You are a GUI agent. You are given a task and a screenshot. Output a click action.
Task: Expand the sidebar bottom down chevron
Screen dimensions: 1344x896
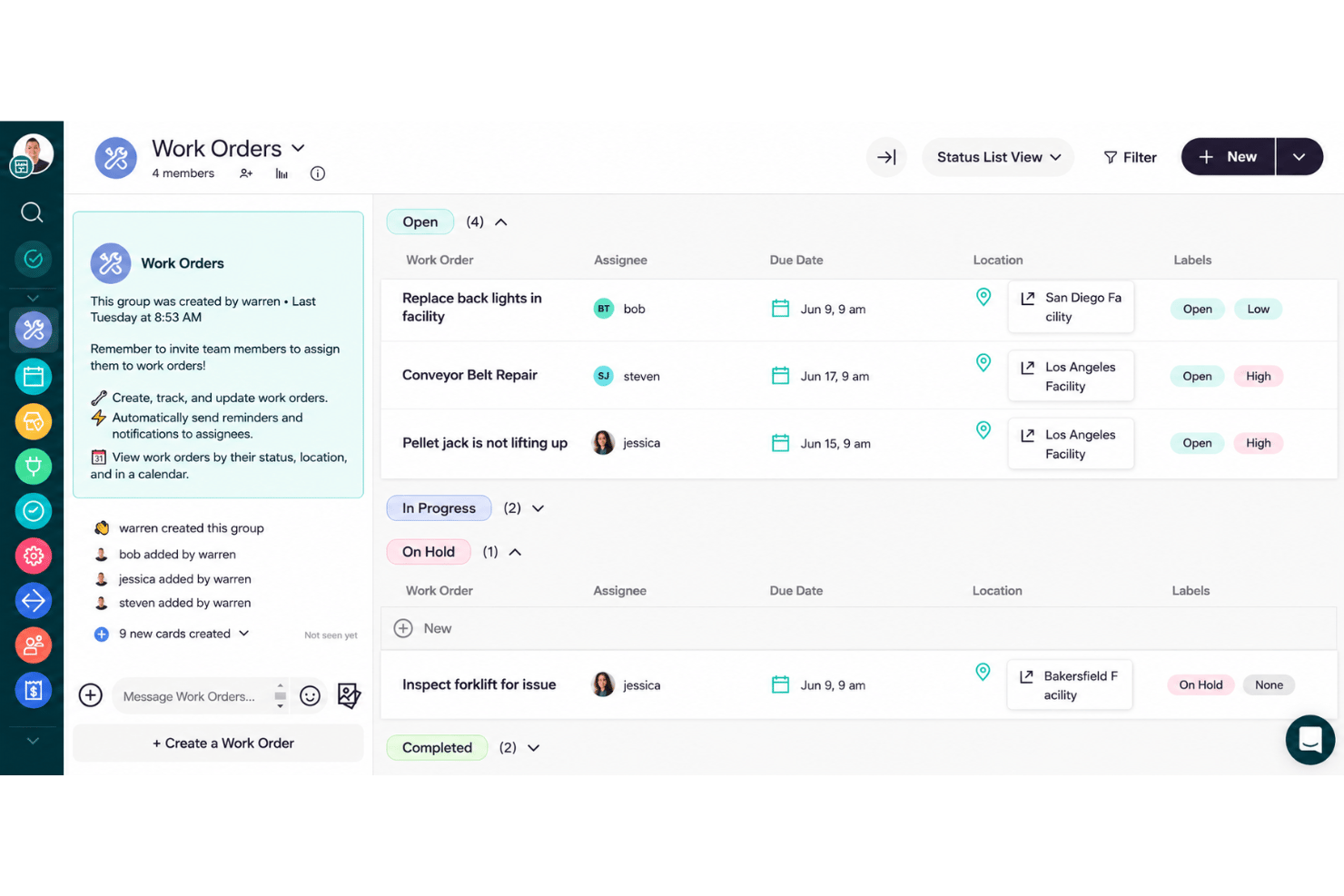[x=33, y=741]
